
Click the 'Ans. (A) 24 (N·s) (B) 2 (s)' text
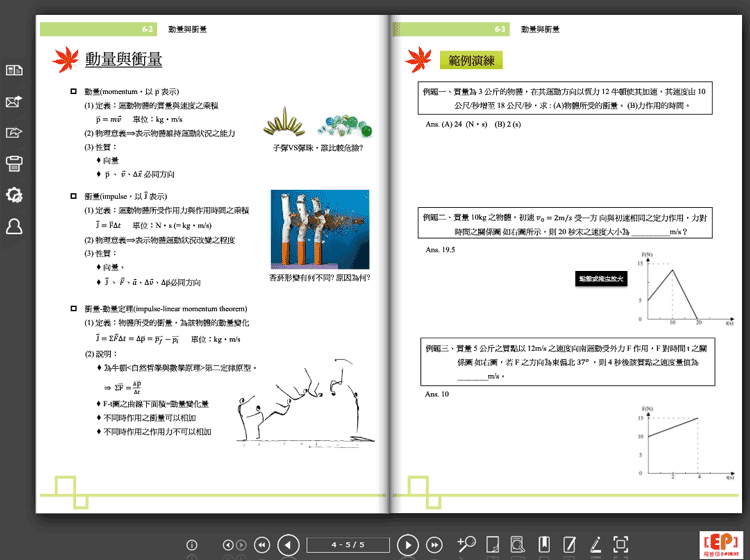(x=473, y=124)
